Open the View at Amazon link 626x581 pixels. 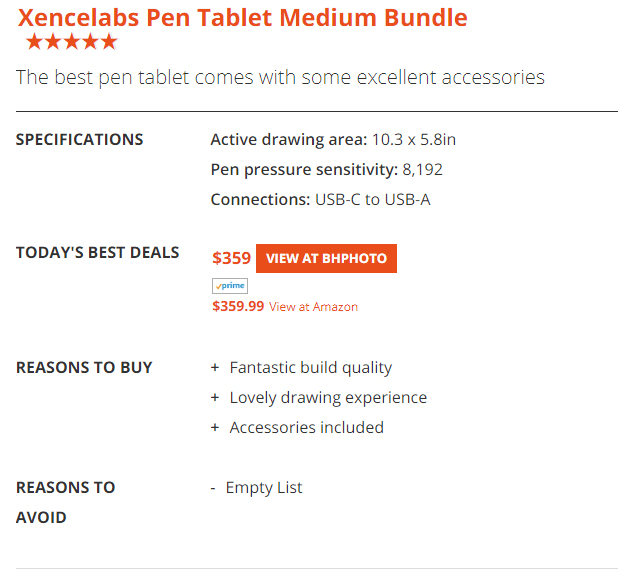tap(313, 307)
